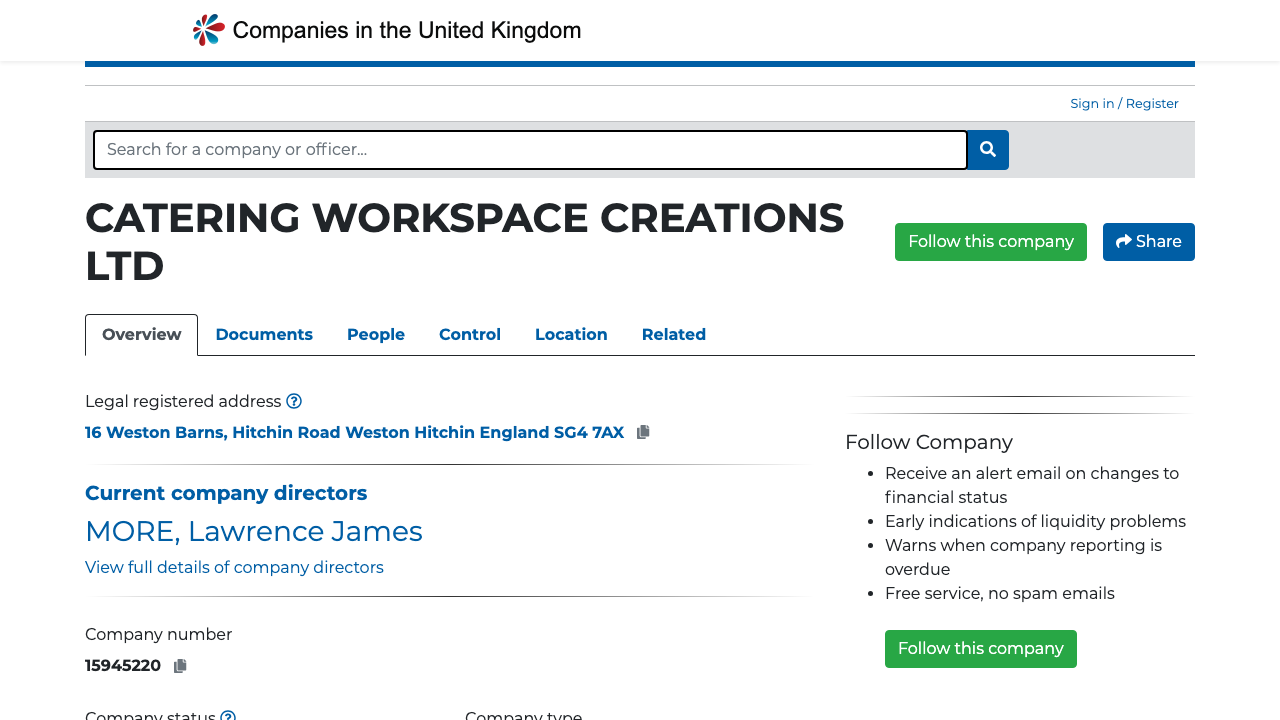Open the Location tab
The image size is (1280, 720).
571,334
